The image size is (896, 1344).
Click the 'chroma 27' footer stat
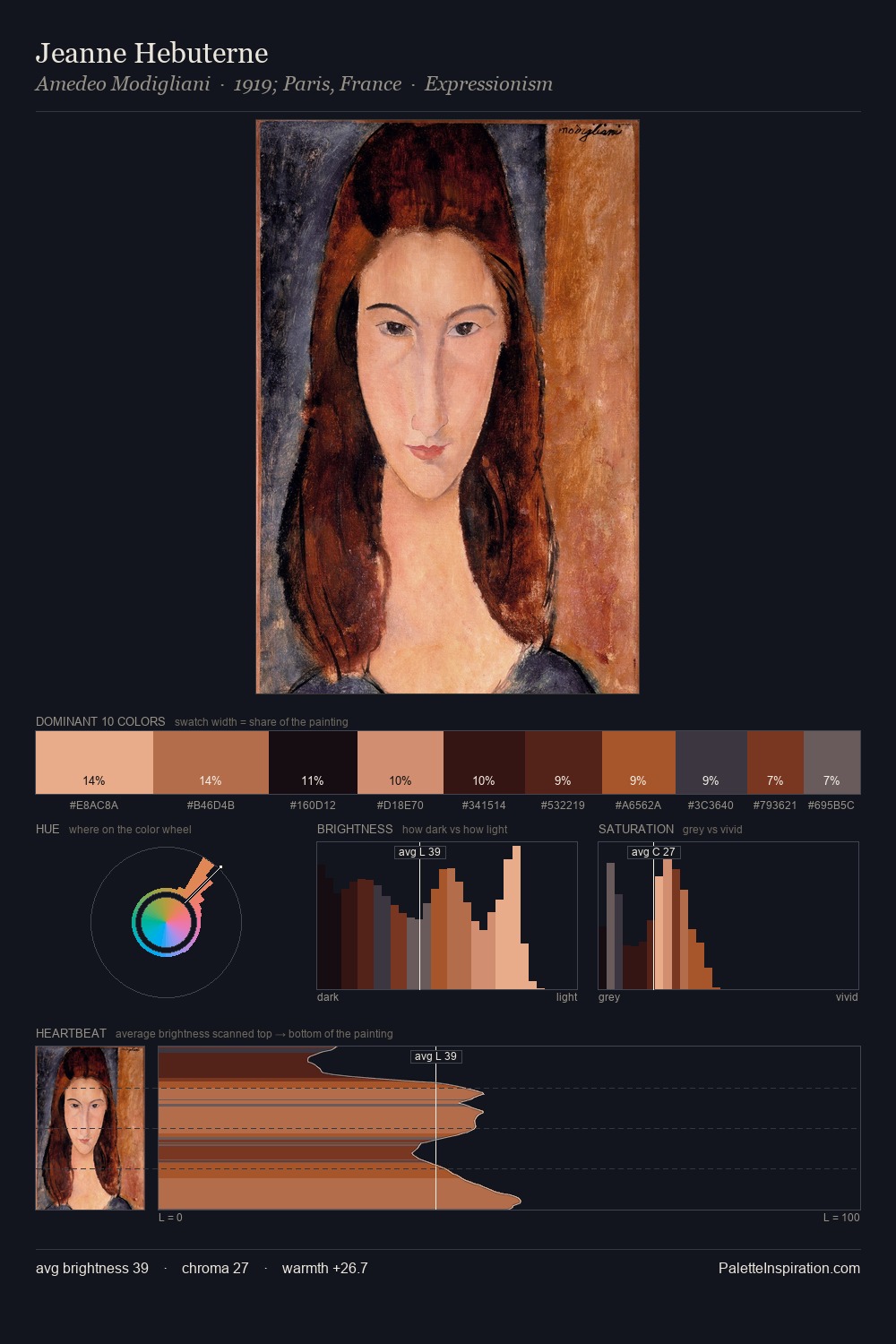[x=215, y=1268]
